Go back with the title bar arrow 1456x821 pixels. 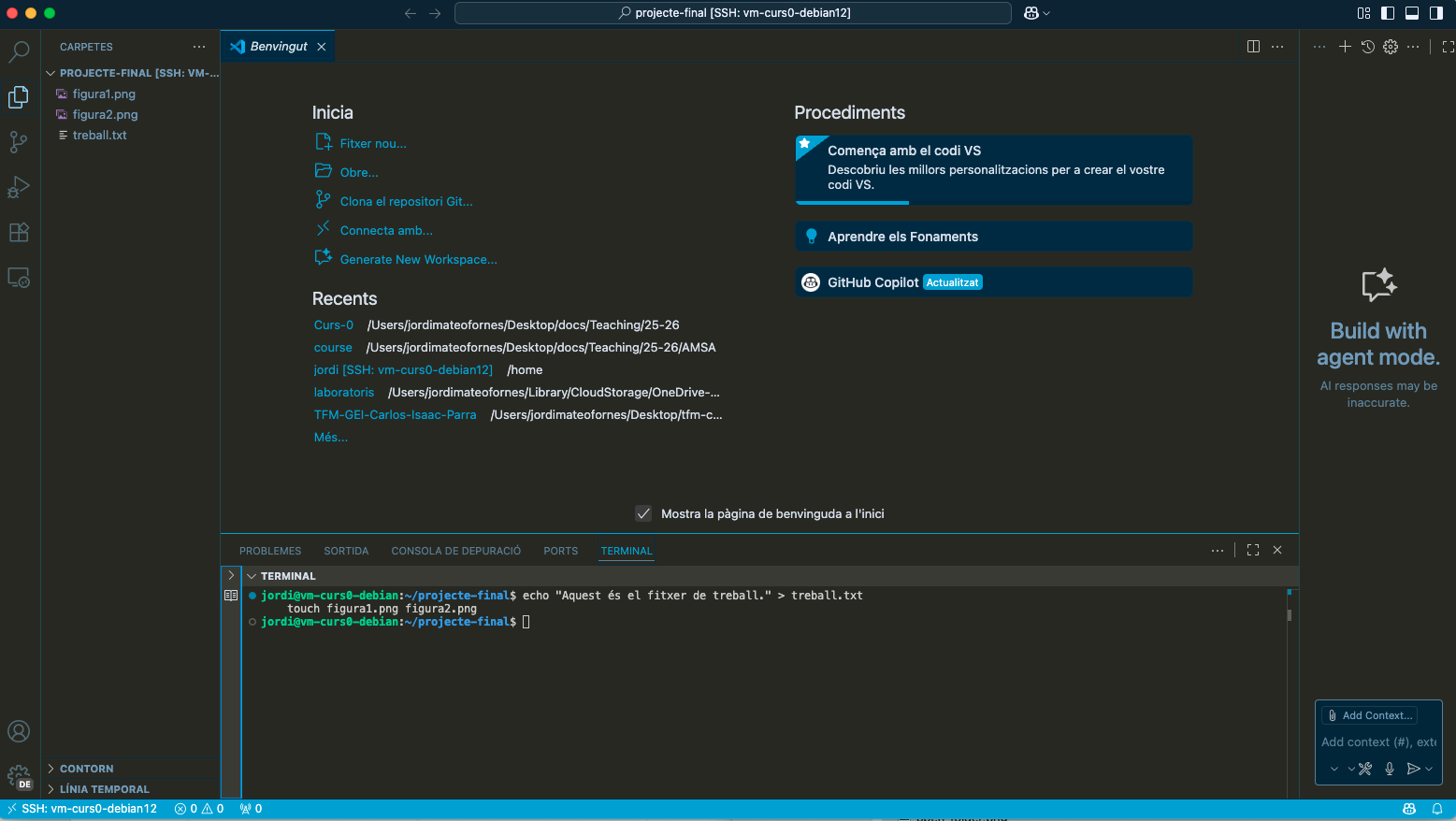click(411, 13)
